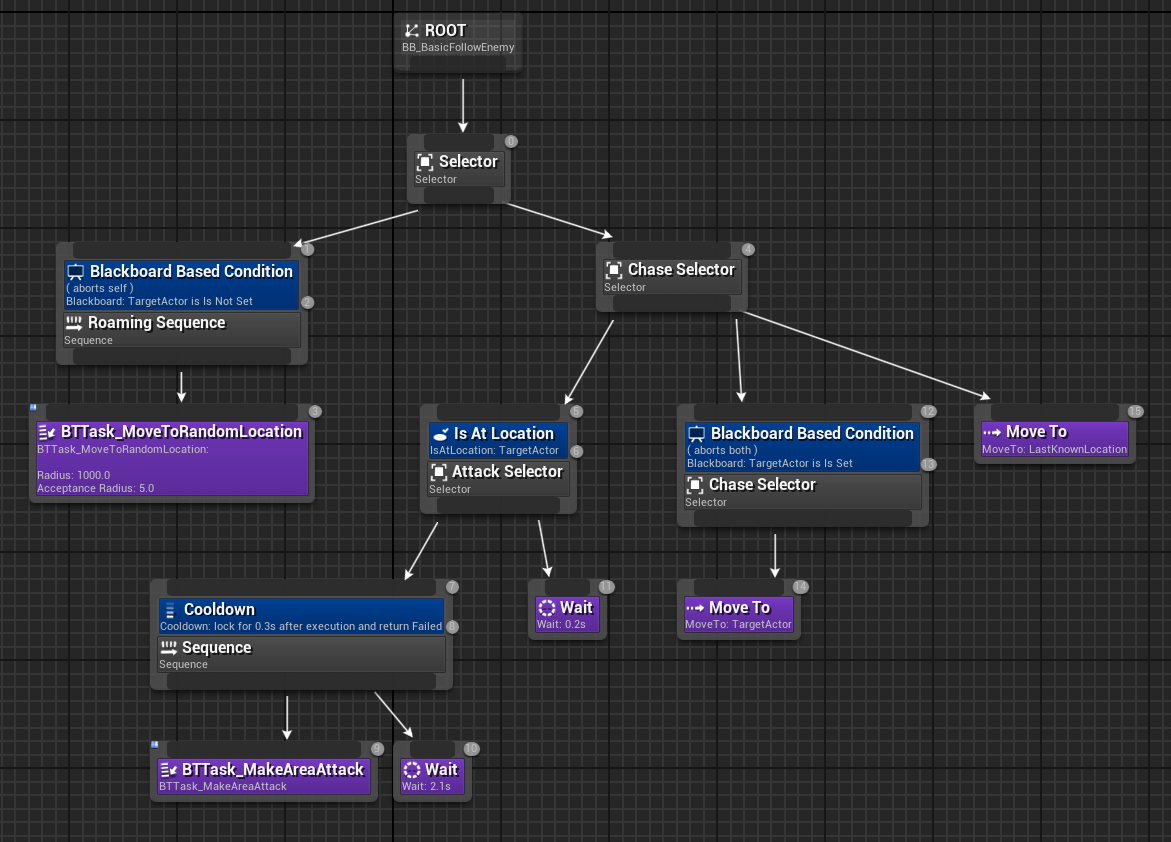Click execution index badge 12 on Chase condition node
Screen dimensions: 1171x842
click(928, 412)
